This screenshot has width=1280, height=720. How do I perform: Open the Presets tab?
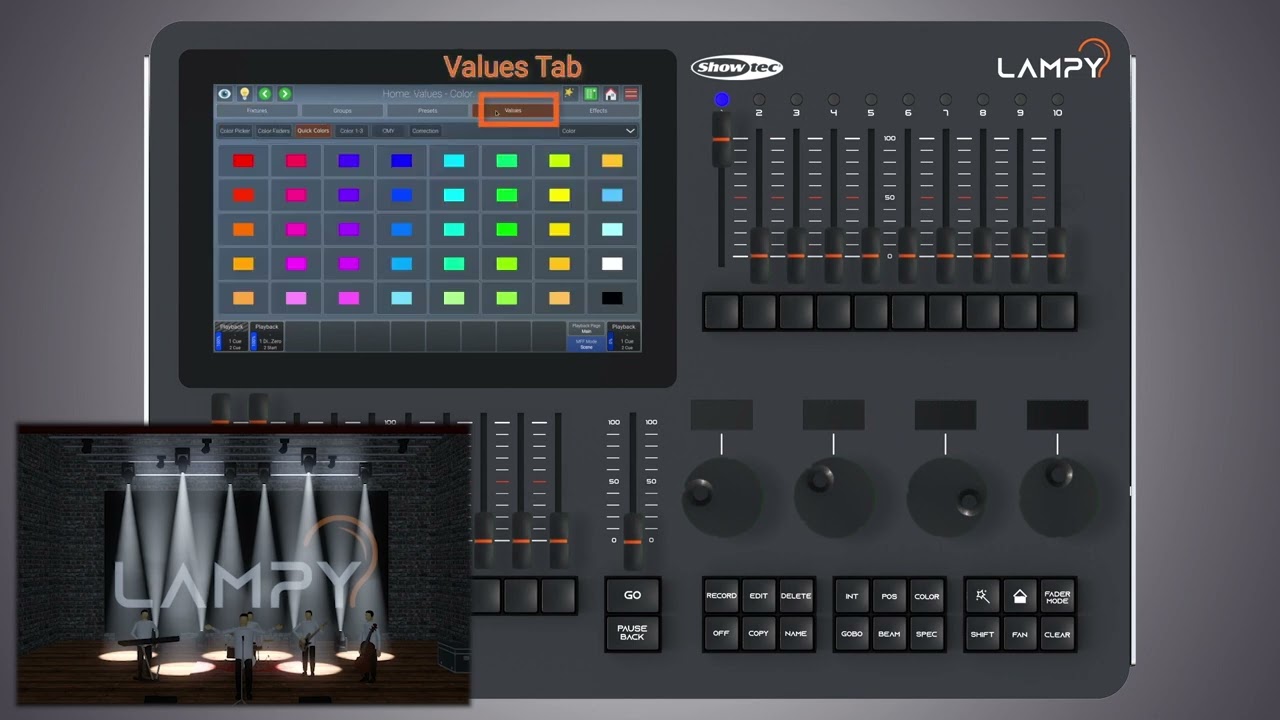coord(427,111)
